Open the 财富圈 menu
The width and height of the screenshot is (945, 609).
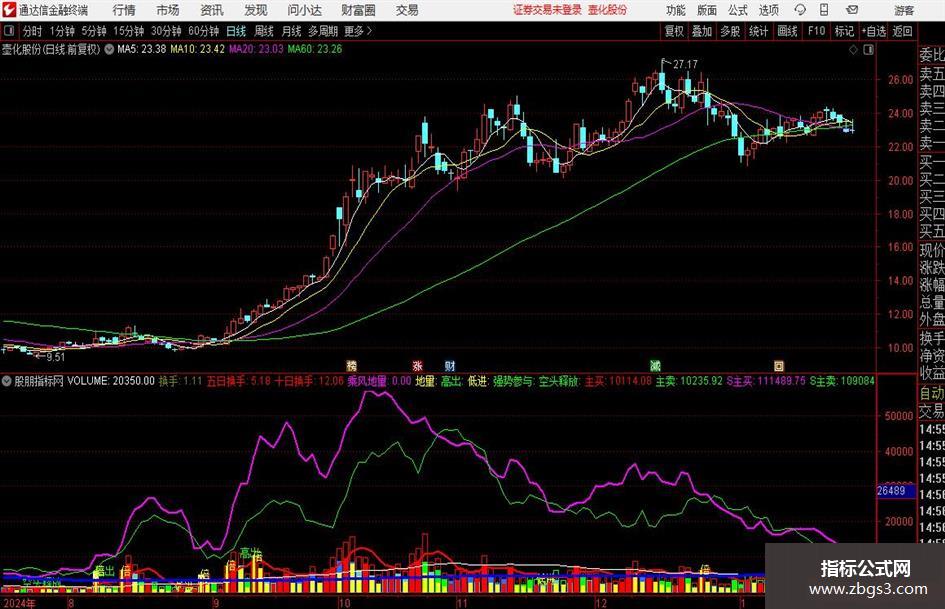(359, 10)
